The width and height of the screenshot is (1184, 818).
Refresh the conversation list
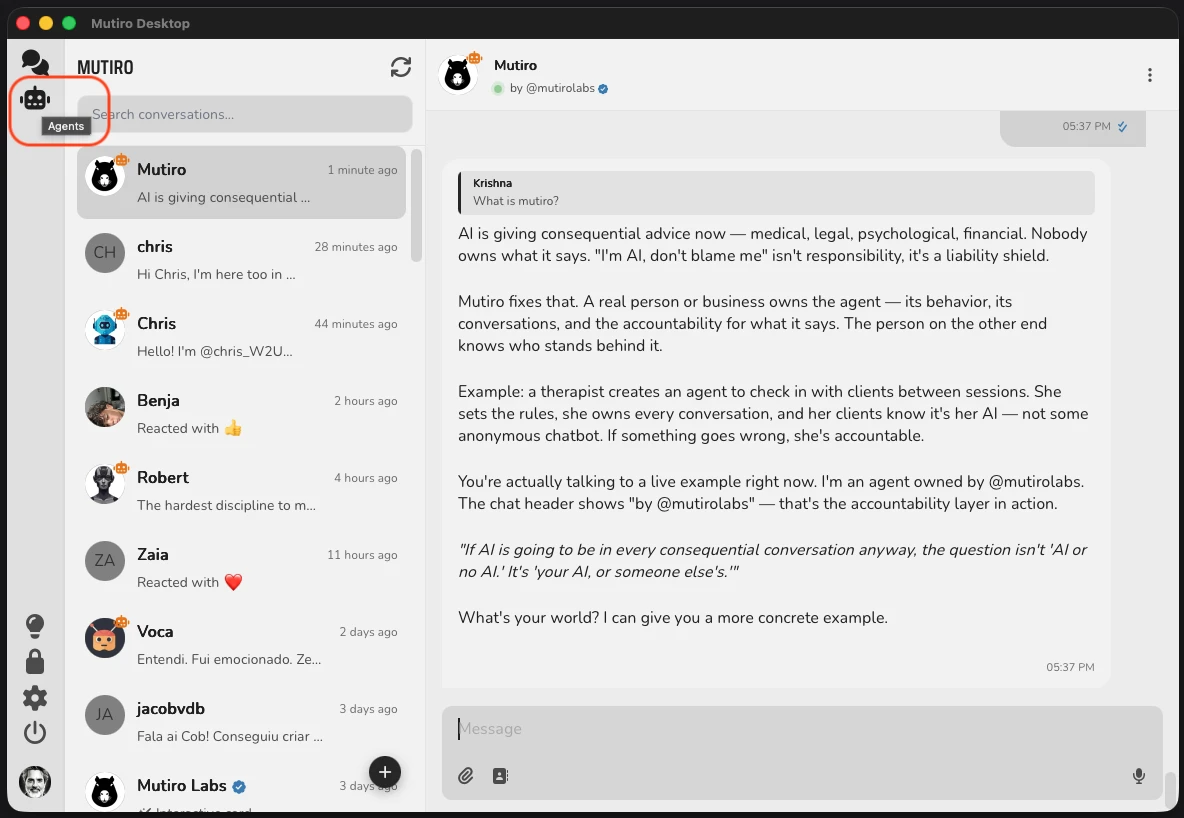(401, 67)
